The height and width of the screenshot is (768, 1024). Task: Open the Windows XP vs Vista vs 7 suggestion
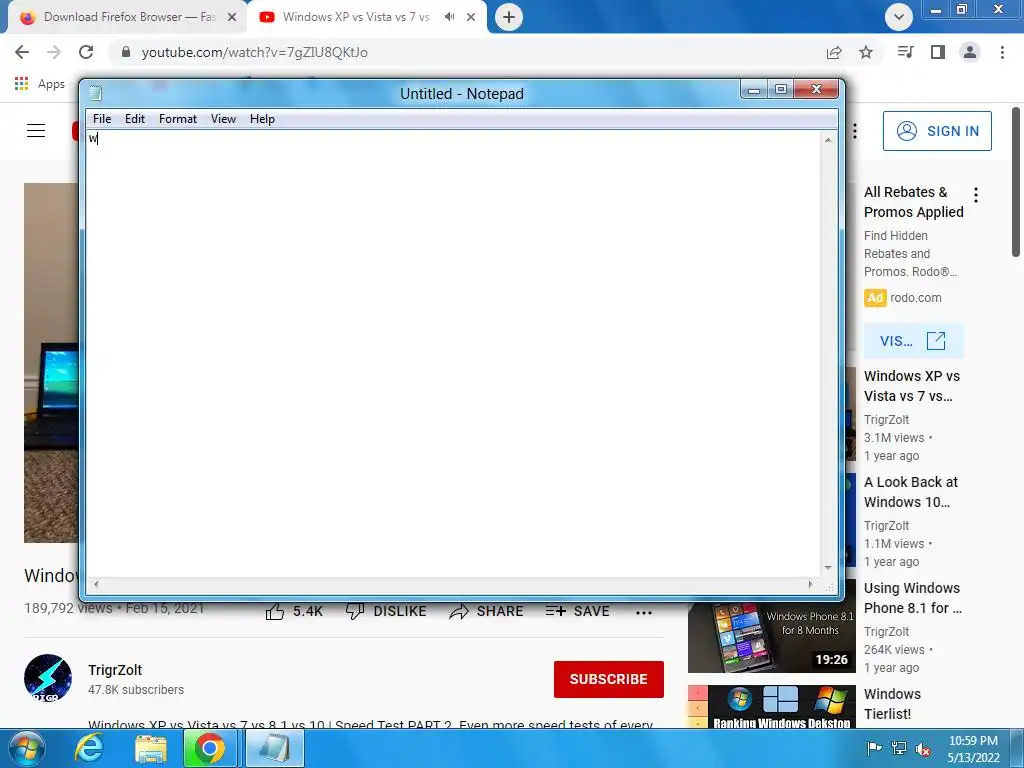[x=912, y=386]
